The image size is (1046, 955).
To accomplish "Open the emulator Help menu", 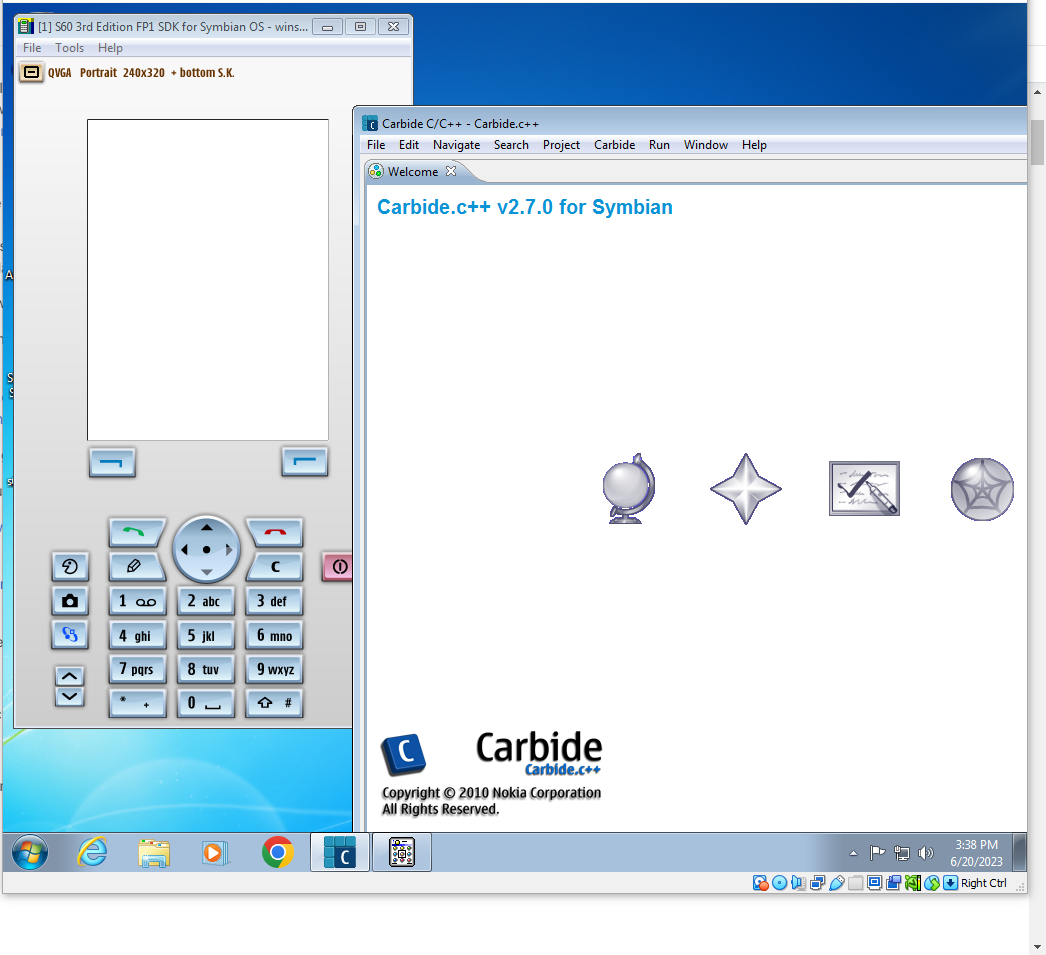I will click(x=110, y=48).
